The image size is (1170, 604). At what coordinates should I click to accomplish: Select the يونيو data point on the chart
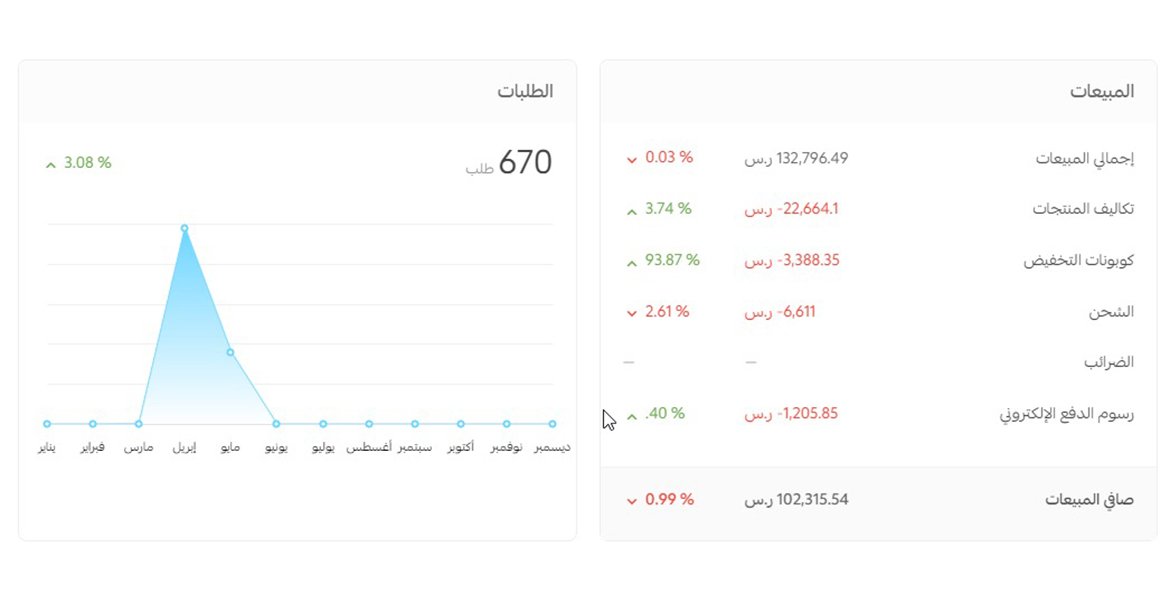click(x=276, y=424)
